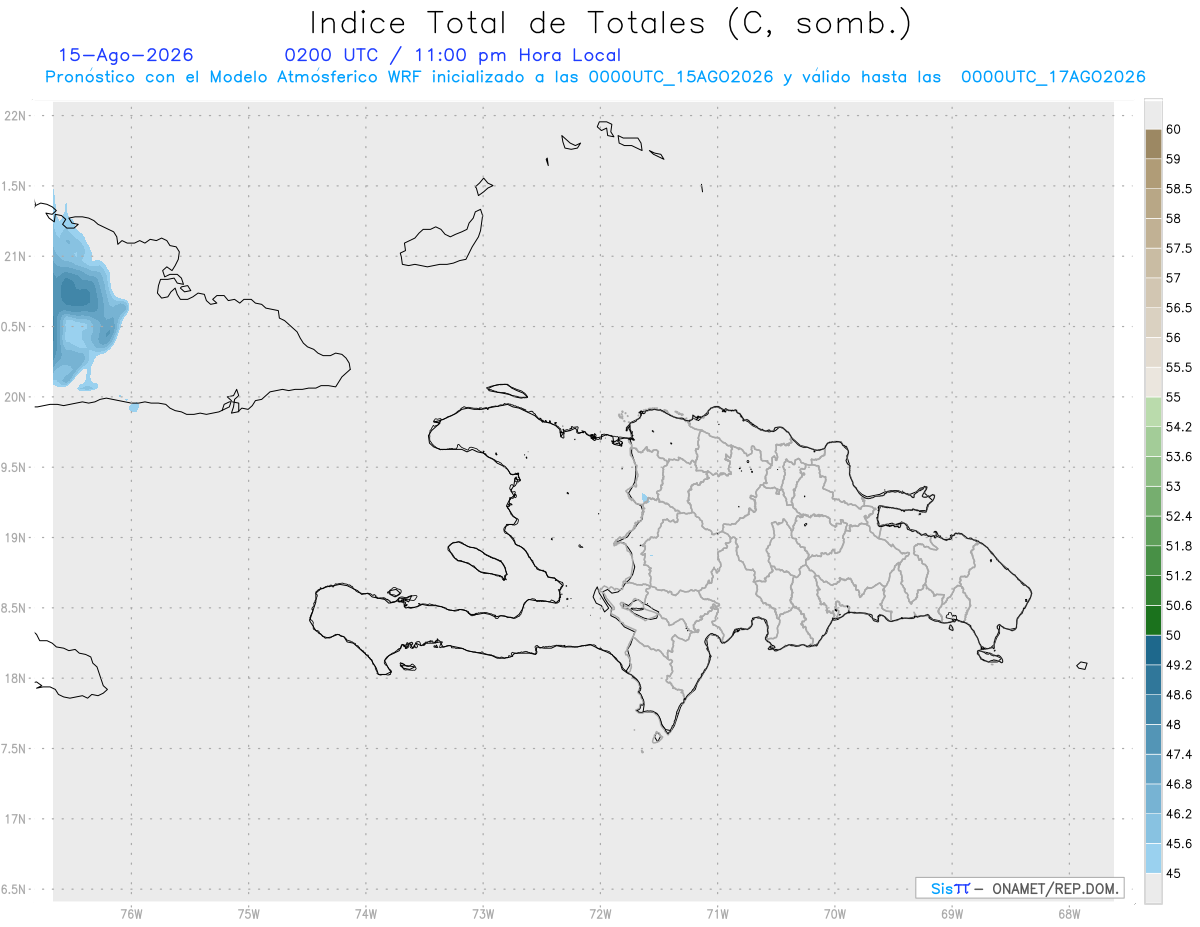Screen dimensions: 1200x927
Task: Click the legend value '56.5'
Action: click(1179, 308)
